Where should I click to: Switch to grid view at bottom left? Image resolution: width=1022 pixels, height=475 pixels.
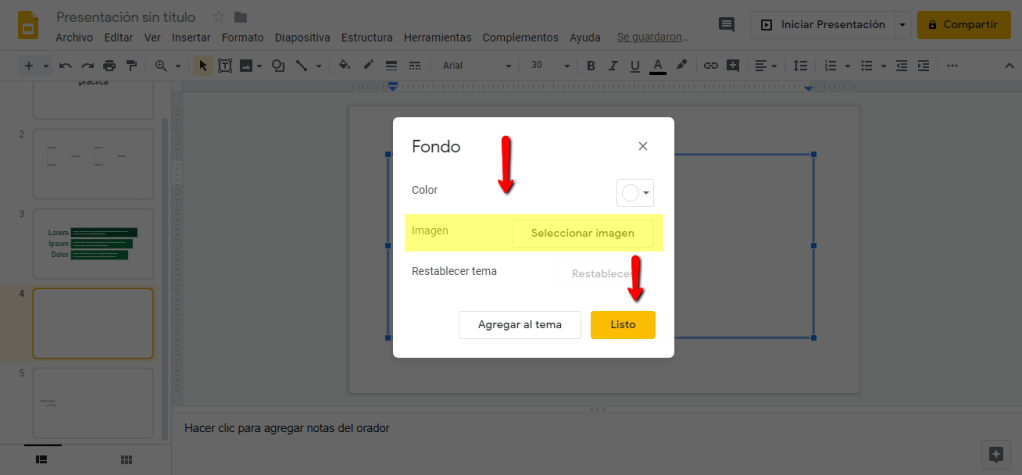126,459
